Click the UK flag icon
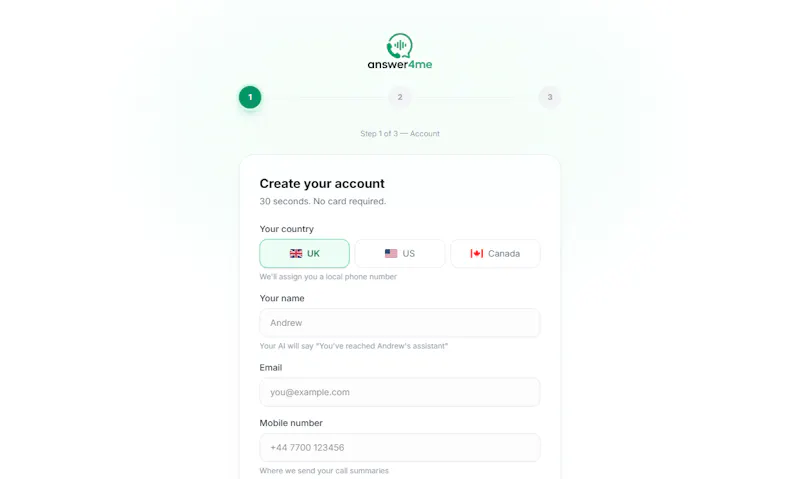 coord(296,254)
